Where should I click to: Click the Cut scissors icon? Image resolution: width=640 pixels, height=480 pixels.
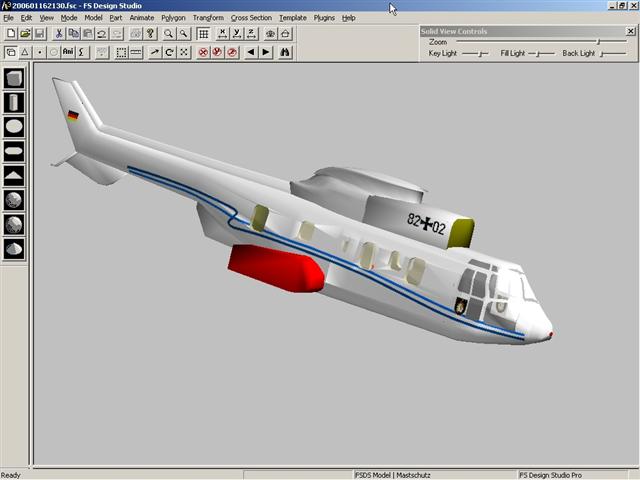tap(59, 33)
